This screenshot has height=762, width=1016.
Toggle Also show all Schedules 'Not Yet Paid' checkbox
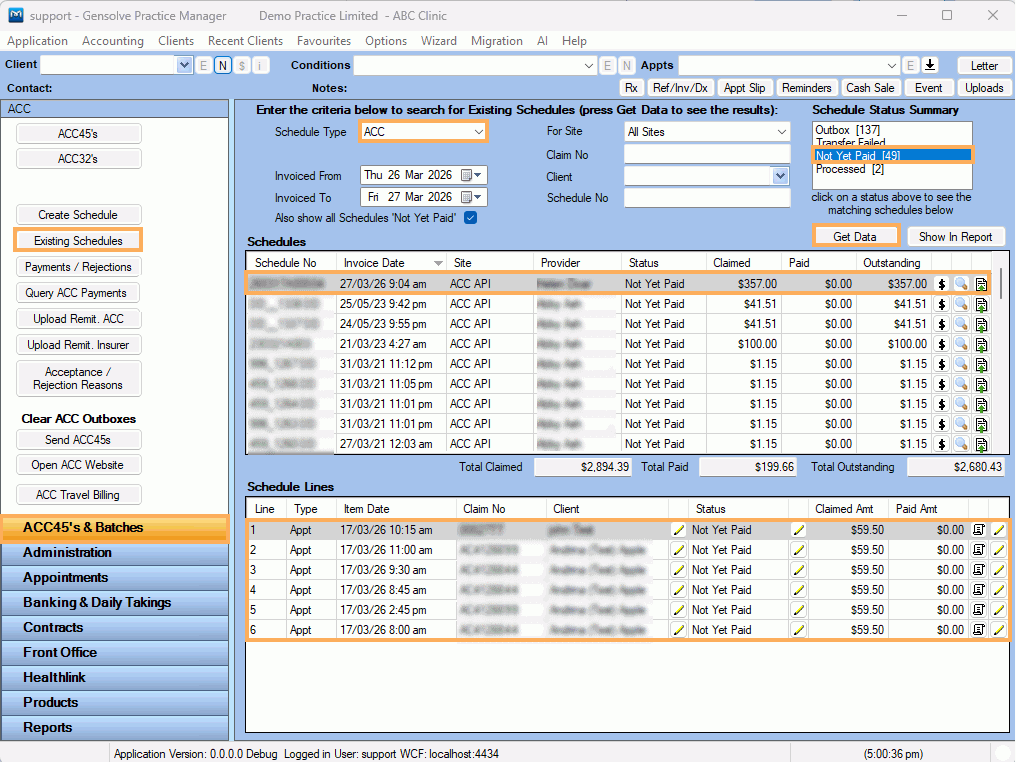(x=471, y=218)
